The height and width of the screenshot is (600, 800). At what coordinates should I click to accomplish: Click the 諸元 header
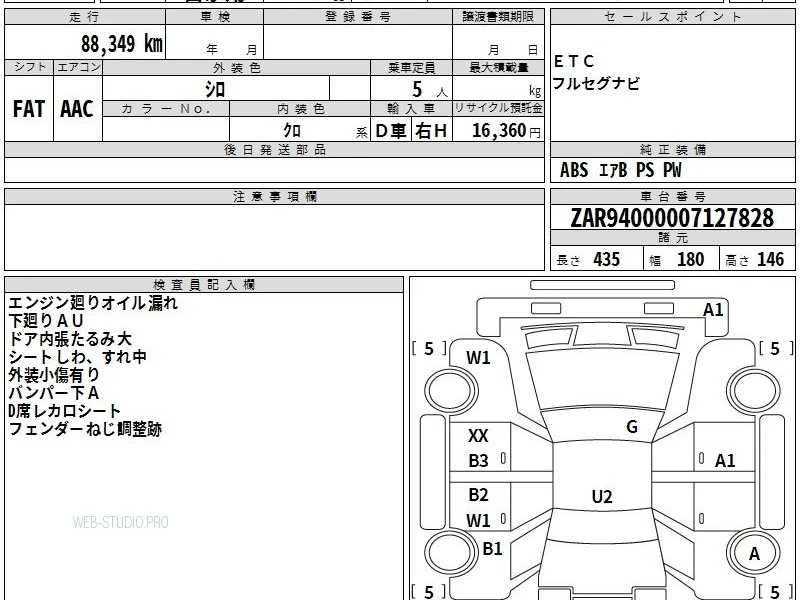coord(672,237)
